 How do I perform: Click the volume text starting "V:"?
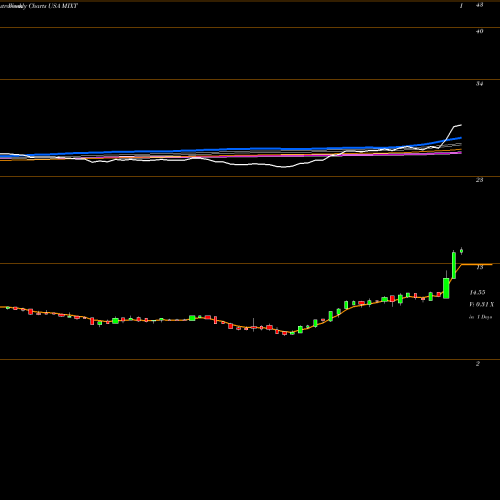482,304
